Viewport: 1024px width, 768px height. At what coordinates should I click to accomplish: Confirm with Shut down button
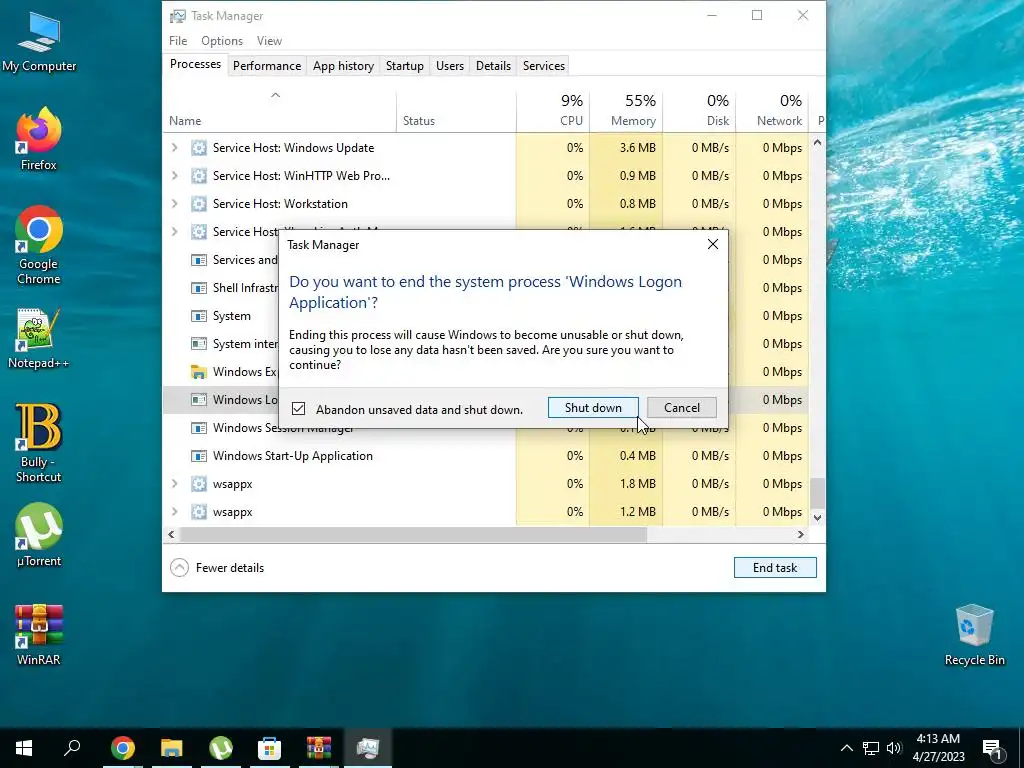point(593,408)
